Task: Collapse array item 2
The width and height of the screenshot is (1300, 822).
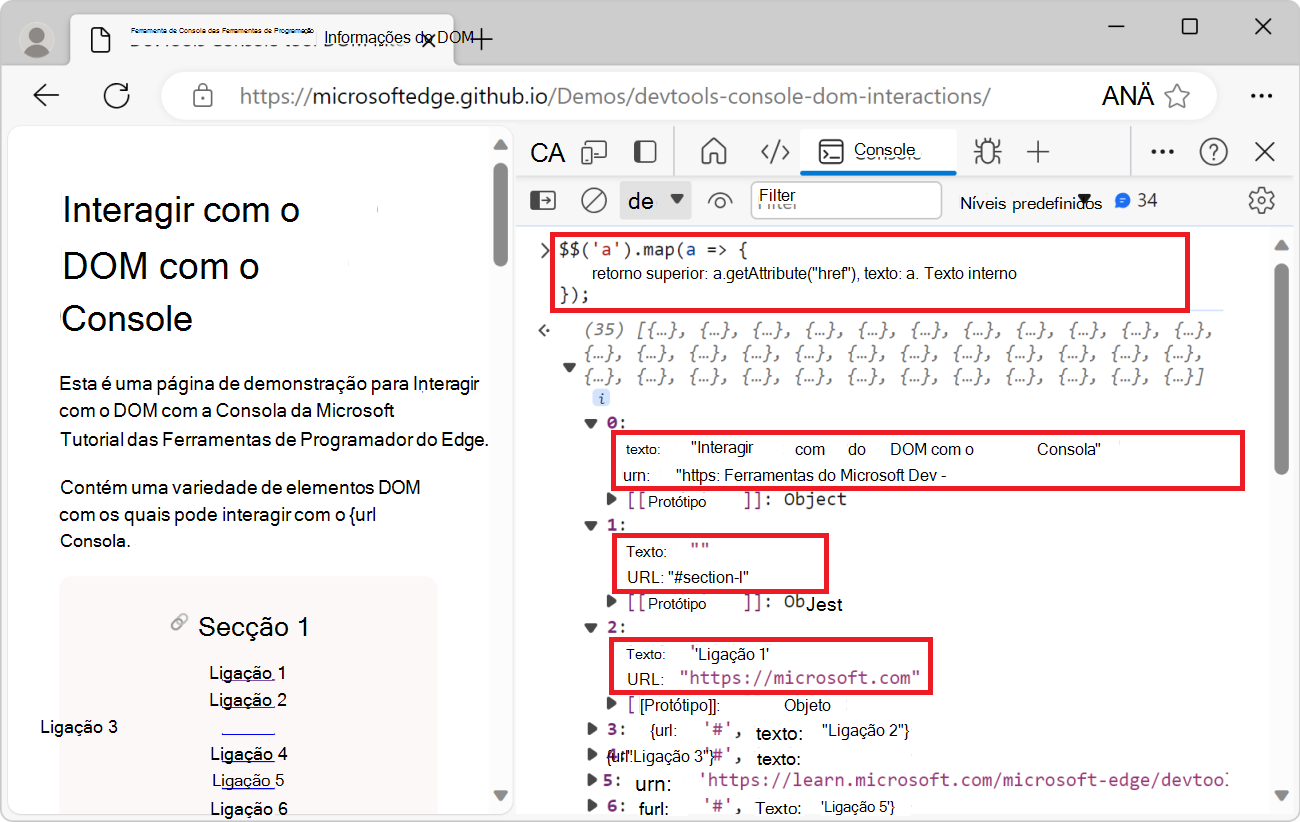Action: click(591, 627)
